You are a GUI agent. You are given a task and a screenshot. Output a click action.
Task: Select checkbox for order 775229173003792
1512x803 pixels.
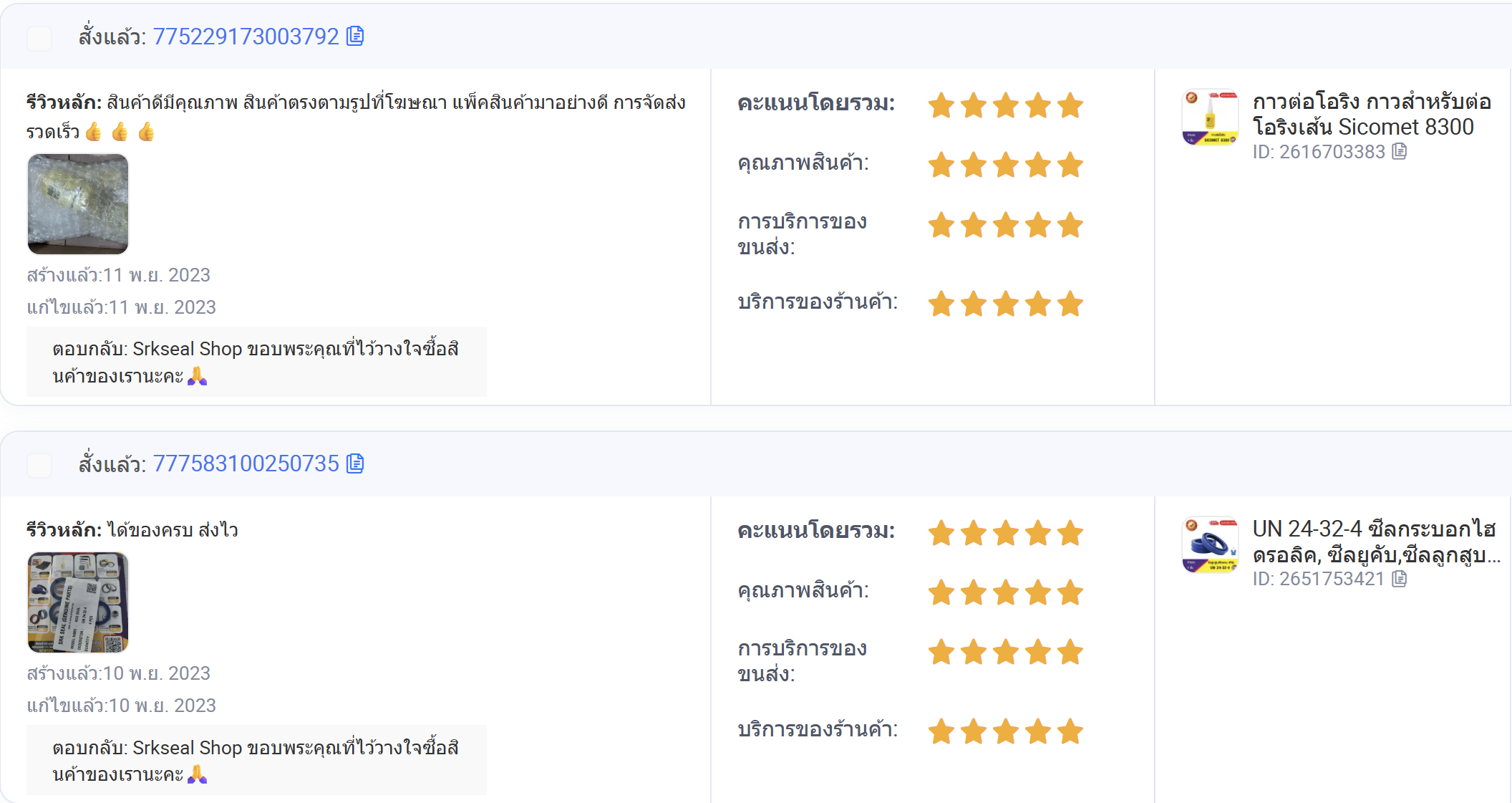click(x=39, y=38)
